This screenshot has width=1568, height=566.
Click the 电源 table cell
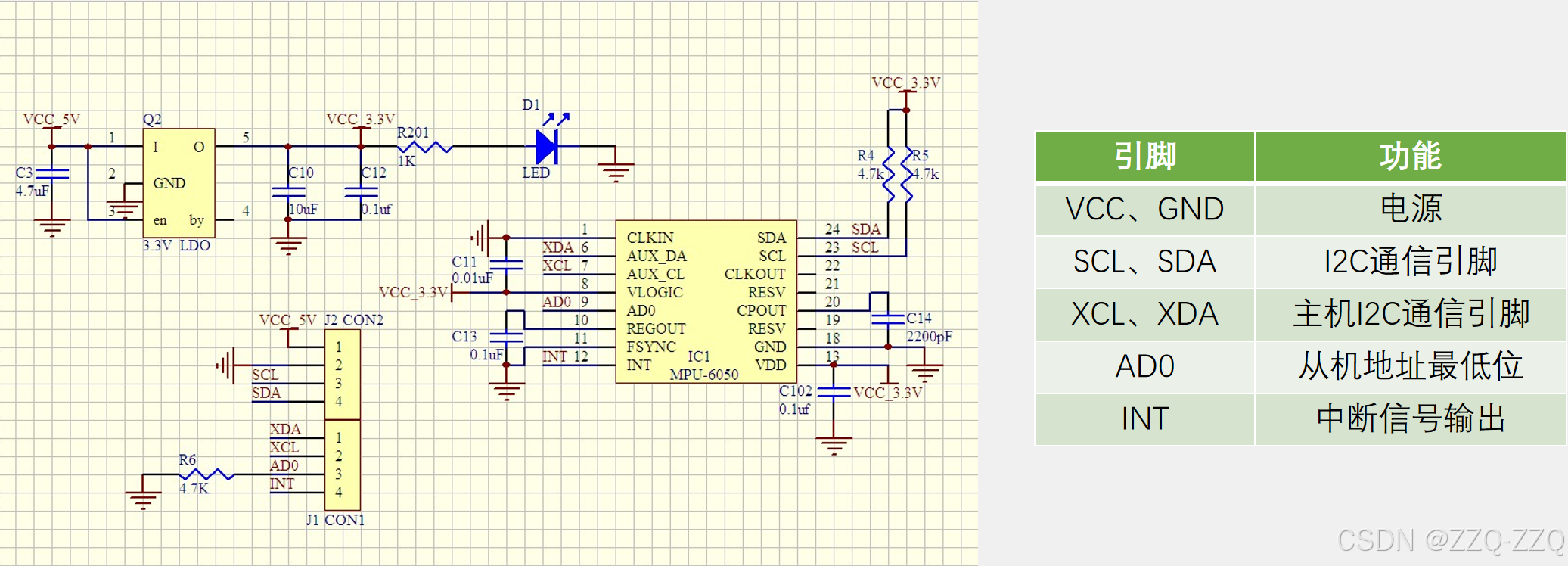coord(1411,210)
